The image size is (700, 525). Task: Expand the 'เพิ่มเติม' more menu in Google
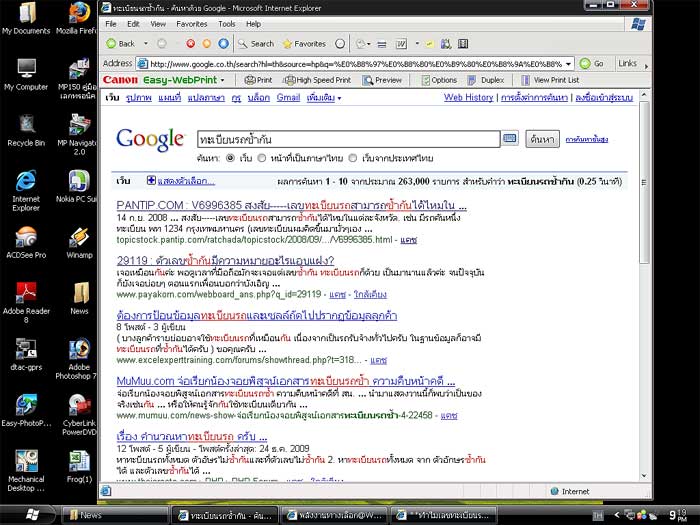click(321, 98)
